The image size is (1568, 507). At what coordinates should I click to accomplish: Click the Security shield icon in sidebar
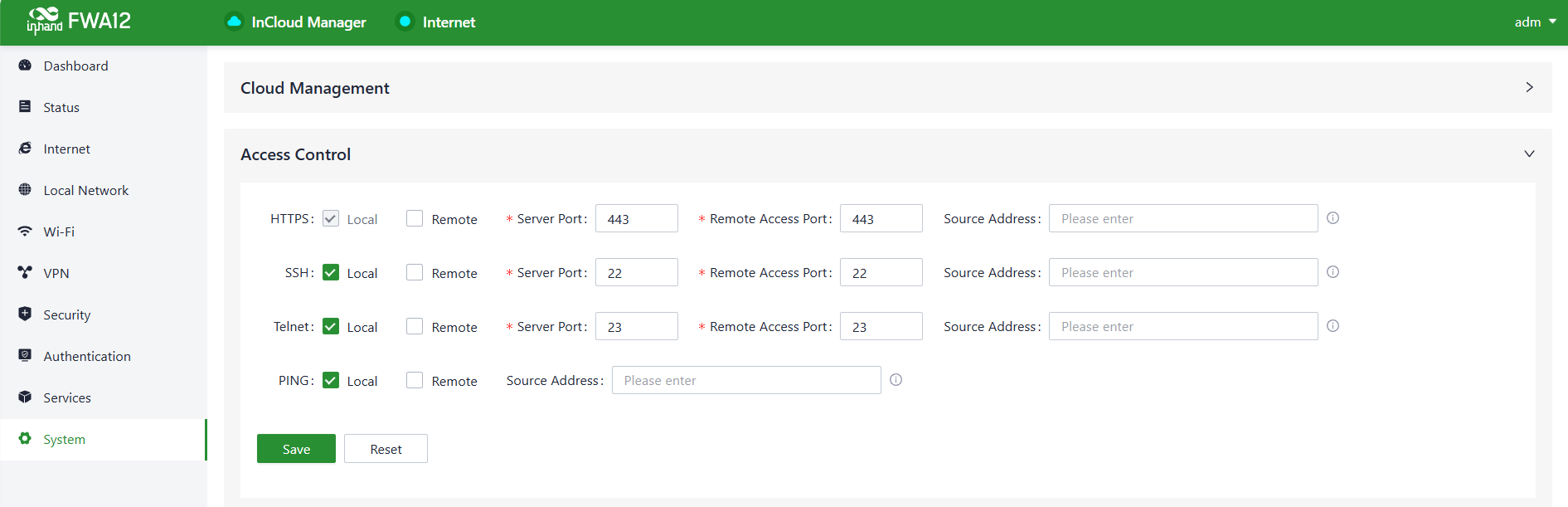coord(25,314)
